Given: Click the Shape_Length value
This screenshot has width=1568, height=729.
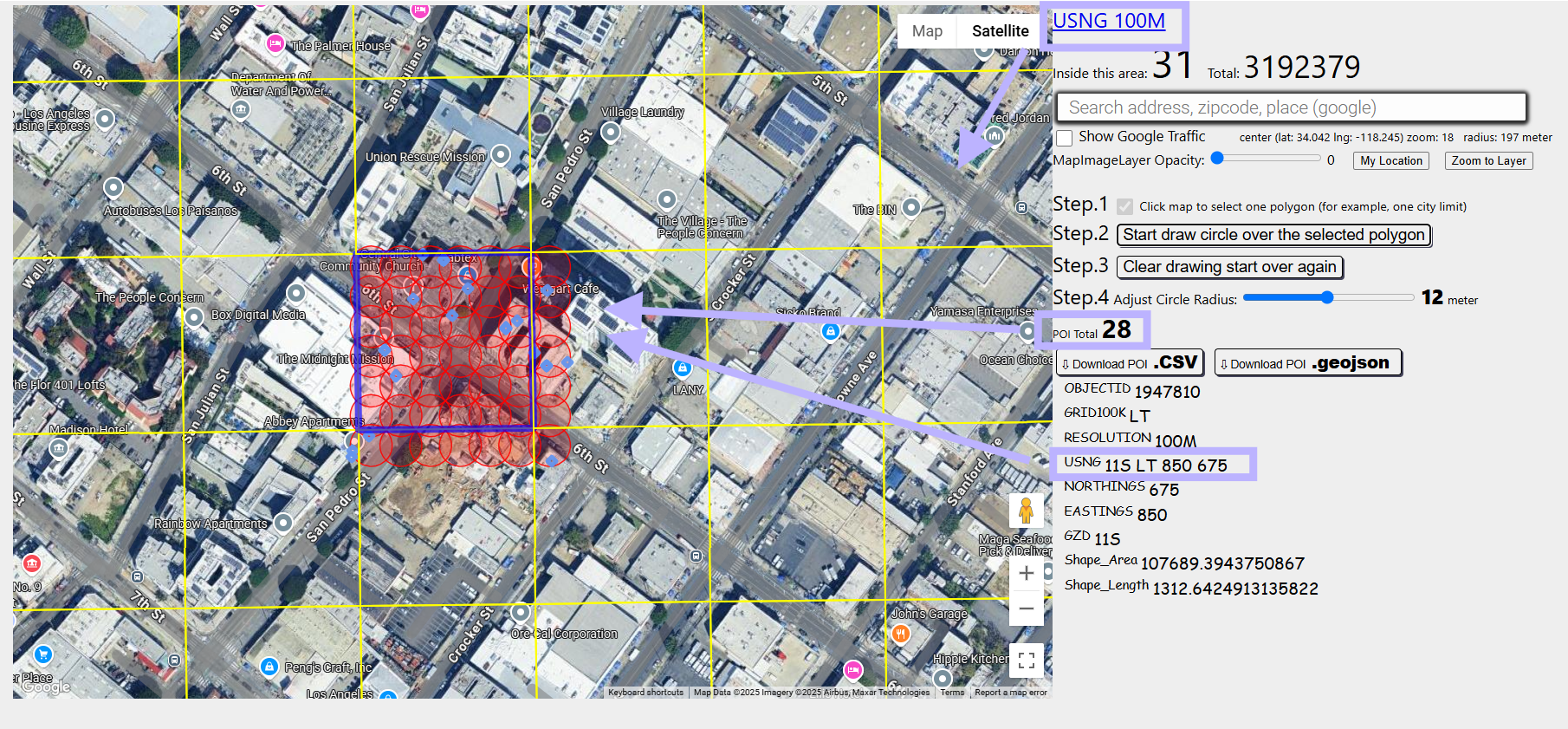Looking at the screenshot, I should 1235,589.
